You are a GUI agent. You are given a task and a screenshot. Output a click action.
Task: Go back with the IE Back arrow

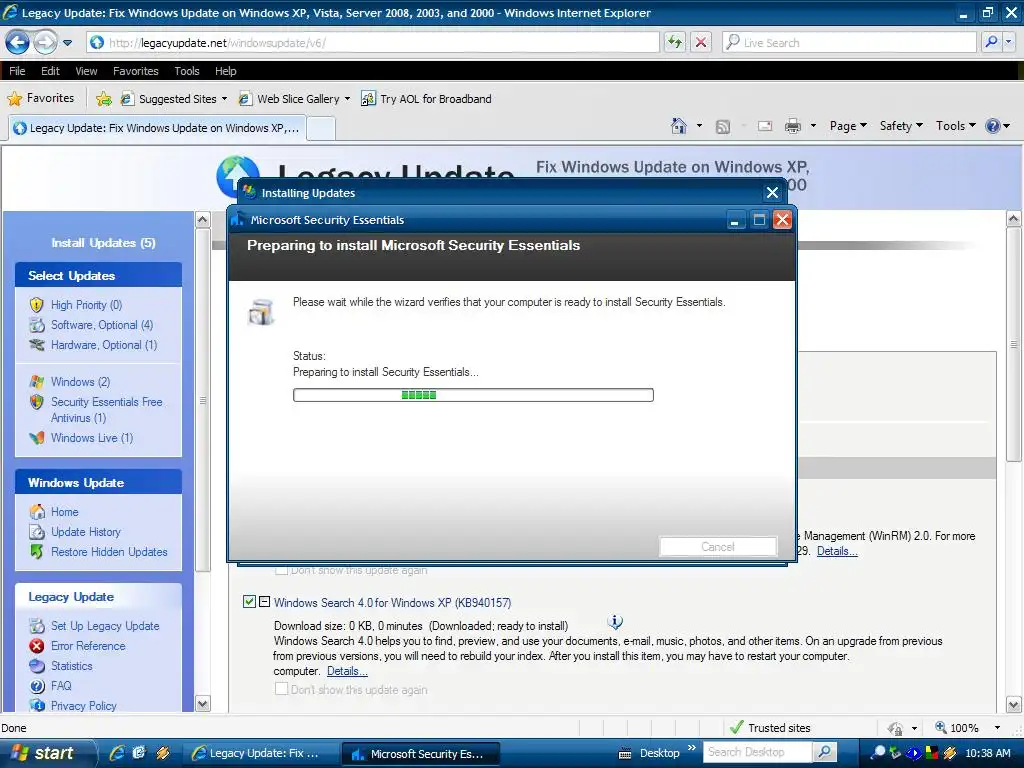[17, 43]
